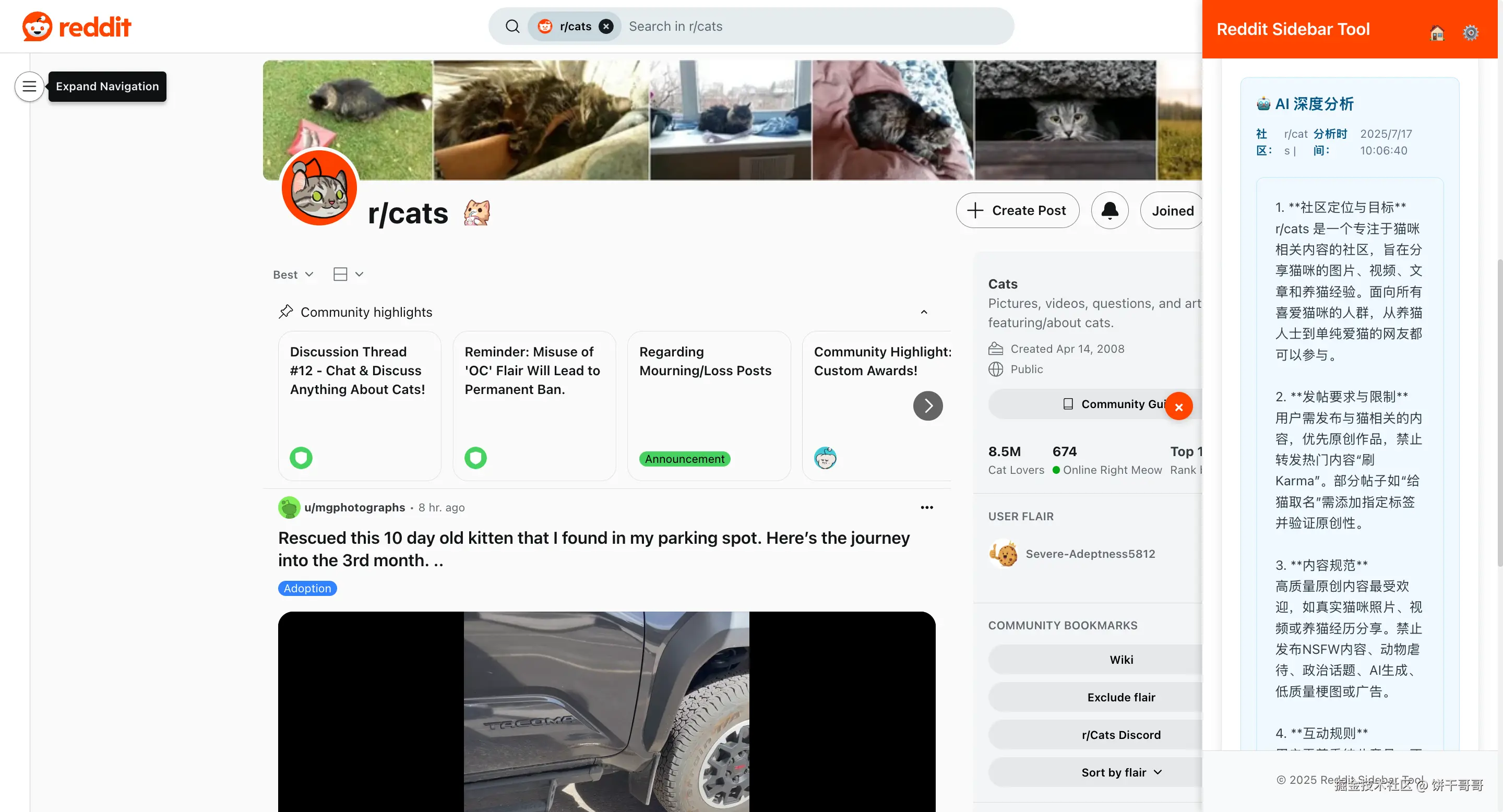Click the notification bell icon

[1109, 211]
